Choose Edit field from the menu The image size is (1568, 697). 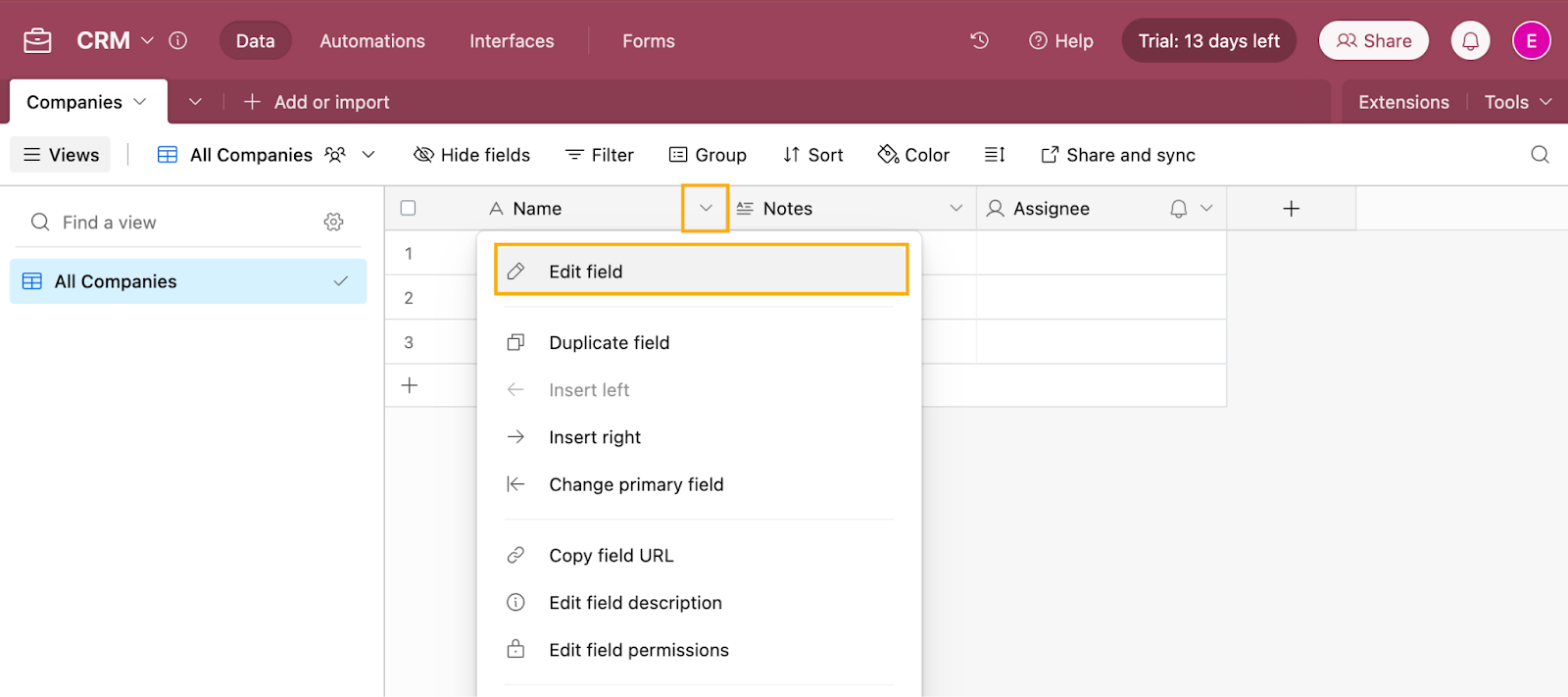click(702, 271)
